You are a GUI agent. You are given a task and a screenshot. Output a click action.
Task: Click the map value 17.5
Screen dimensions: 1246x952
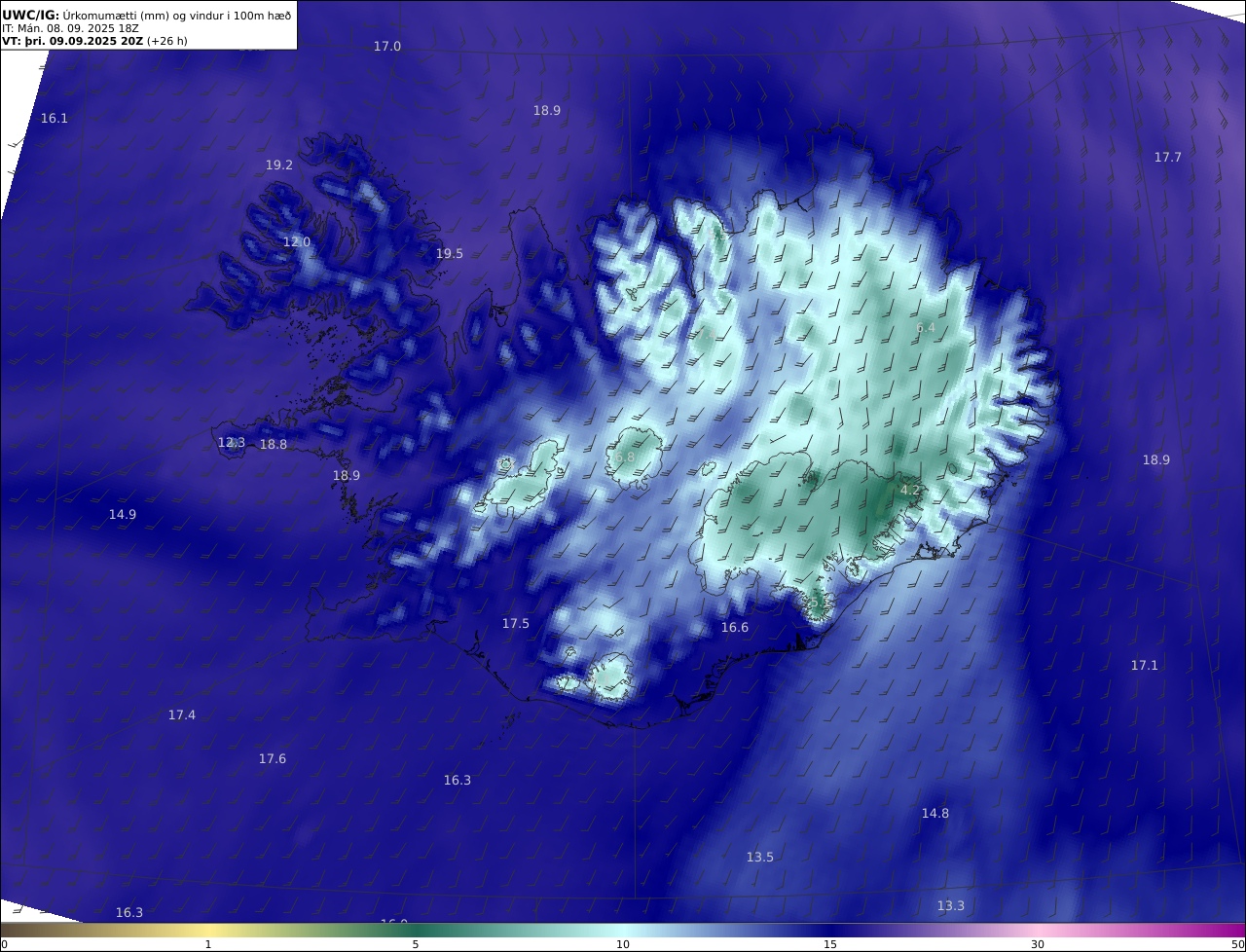(516, 624)
